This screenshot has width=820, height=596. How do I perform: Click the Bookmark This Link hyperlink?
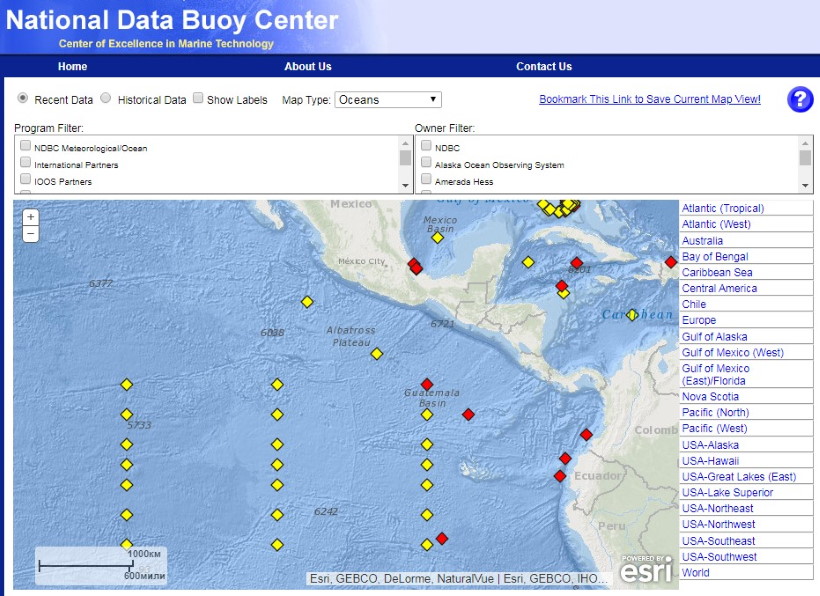click(649, 99)
